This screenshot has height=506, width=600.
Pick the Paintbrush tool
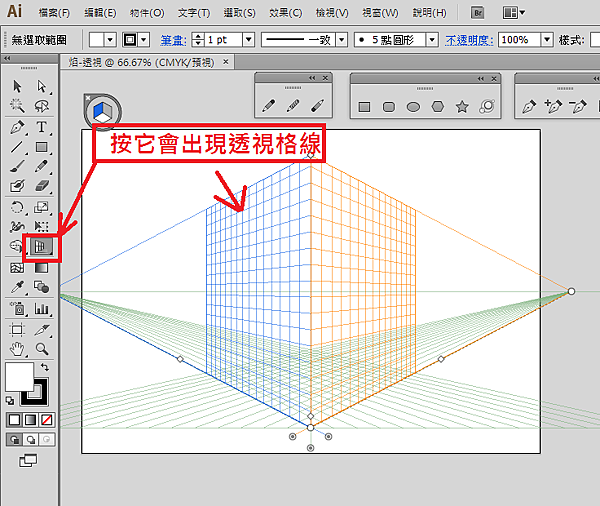17,166
